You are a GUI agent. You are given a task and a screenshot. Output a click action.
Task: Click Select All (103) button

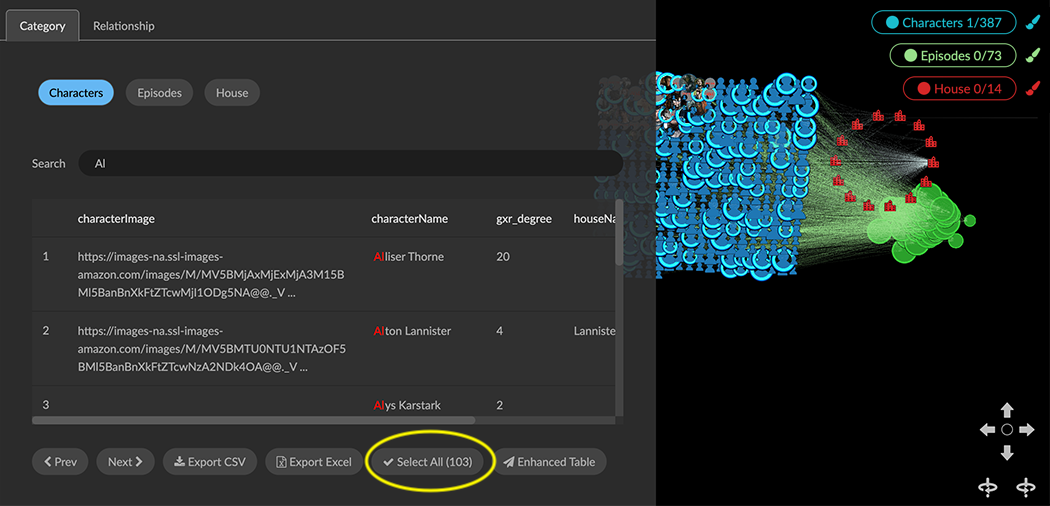[x=427, y=462]
